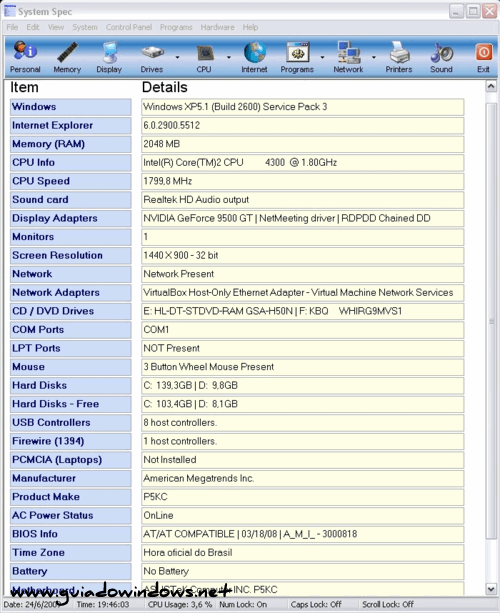Open the Sound toolbar icon

[441, 57]
